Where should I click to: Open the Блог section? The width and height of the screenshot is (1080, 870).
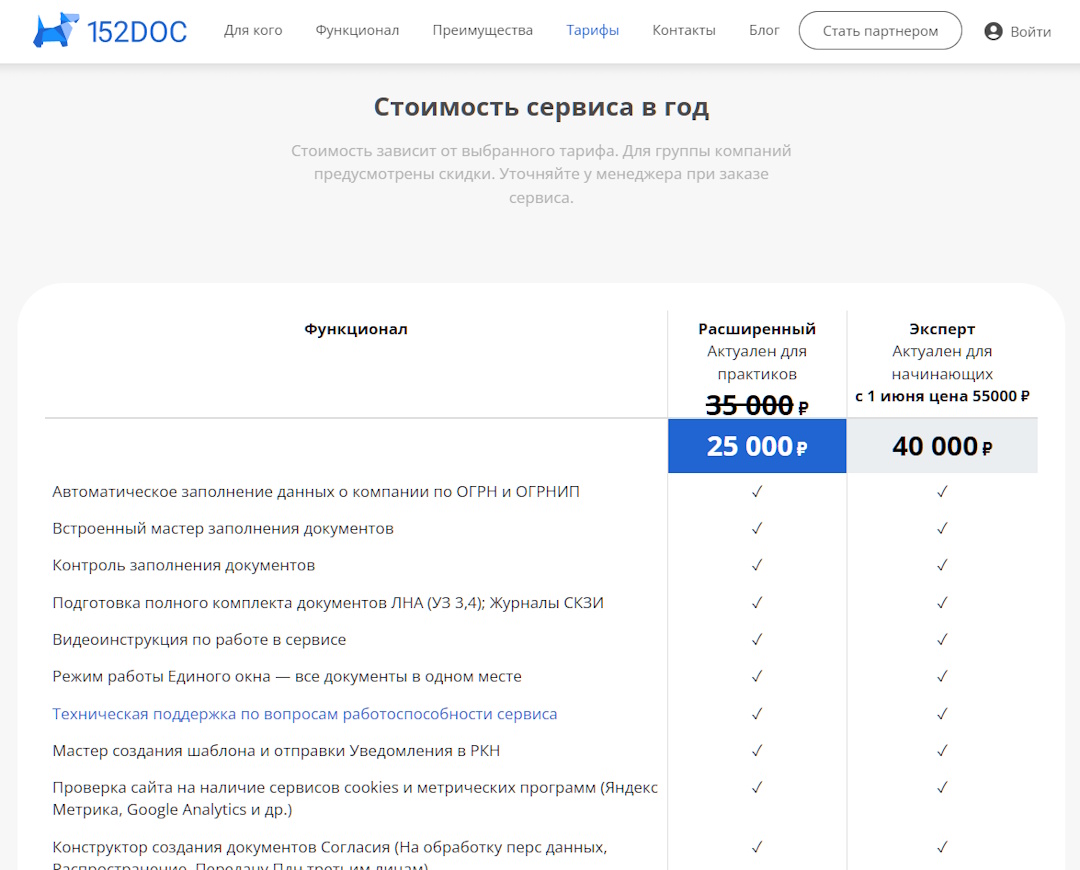click(x=764, y=30)
